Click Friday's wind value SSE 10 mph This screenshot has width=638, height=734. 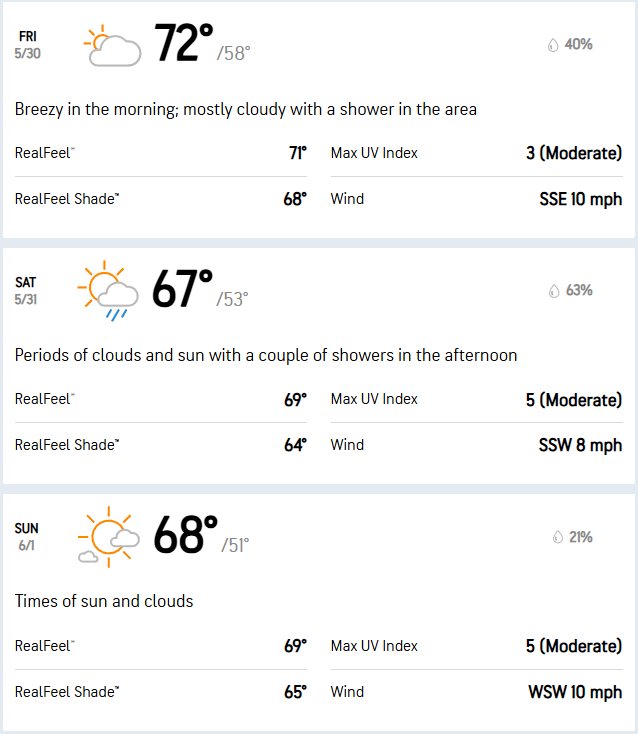click(580, 199)
